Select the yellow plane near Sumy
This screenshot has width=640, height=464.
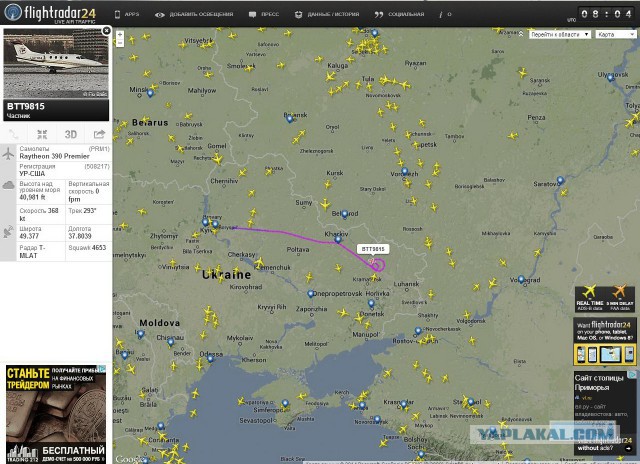point(325,204)
